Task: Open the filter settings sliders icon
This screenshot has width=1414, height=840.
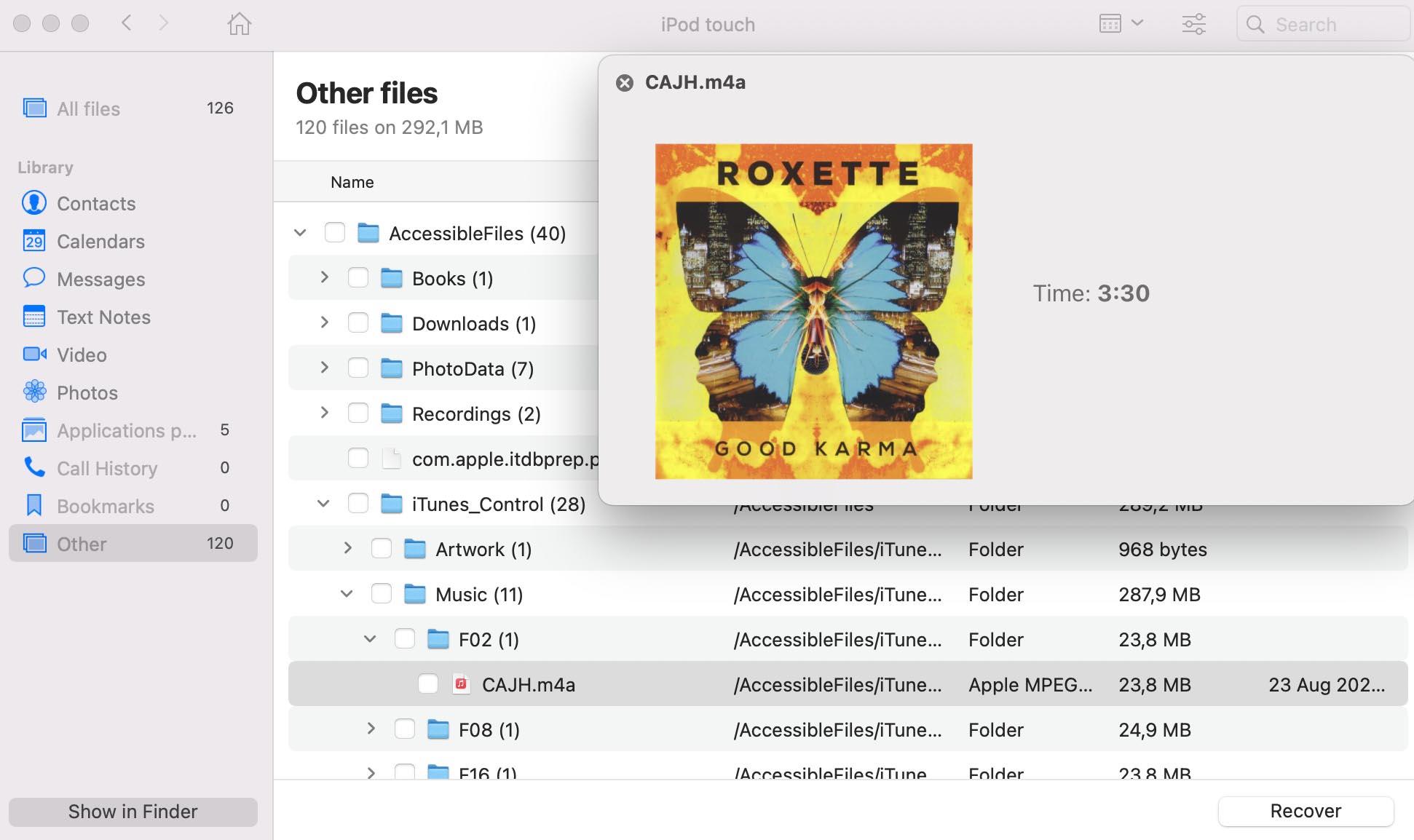Action: 1194,24
